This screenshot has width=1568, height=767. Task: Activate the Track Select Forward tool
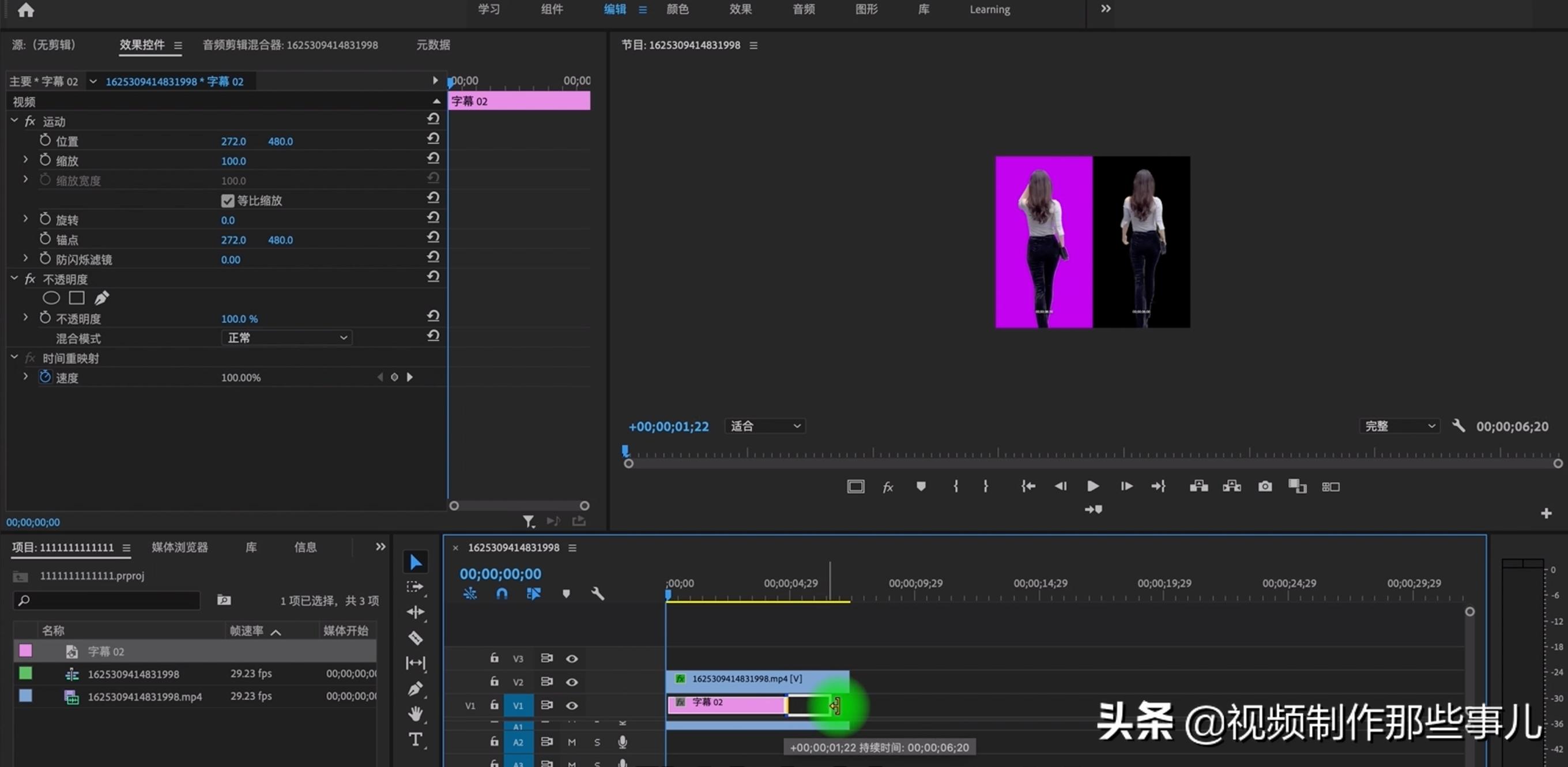(x=416, y=587)
